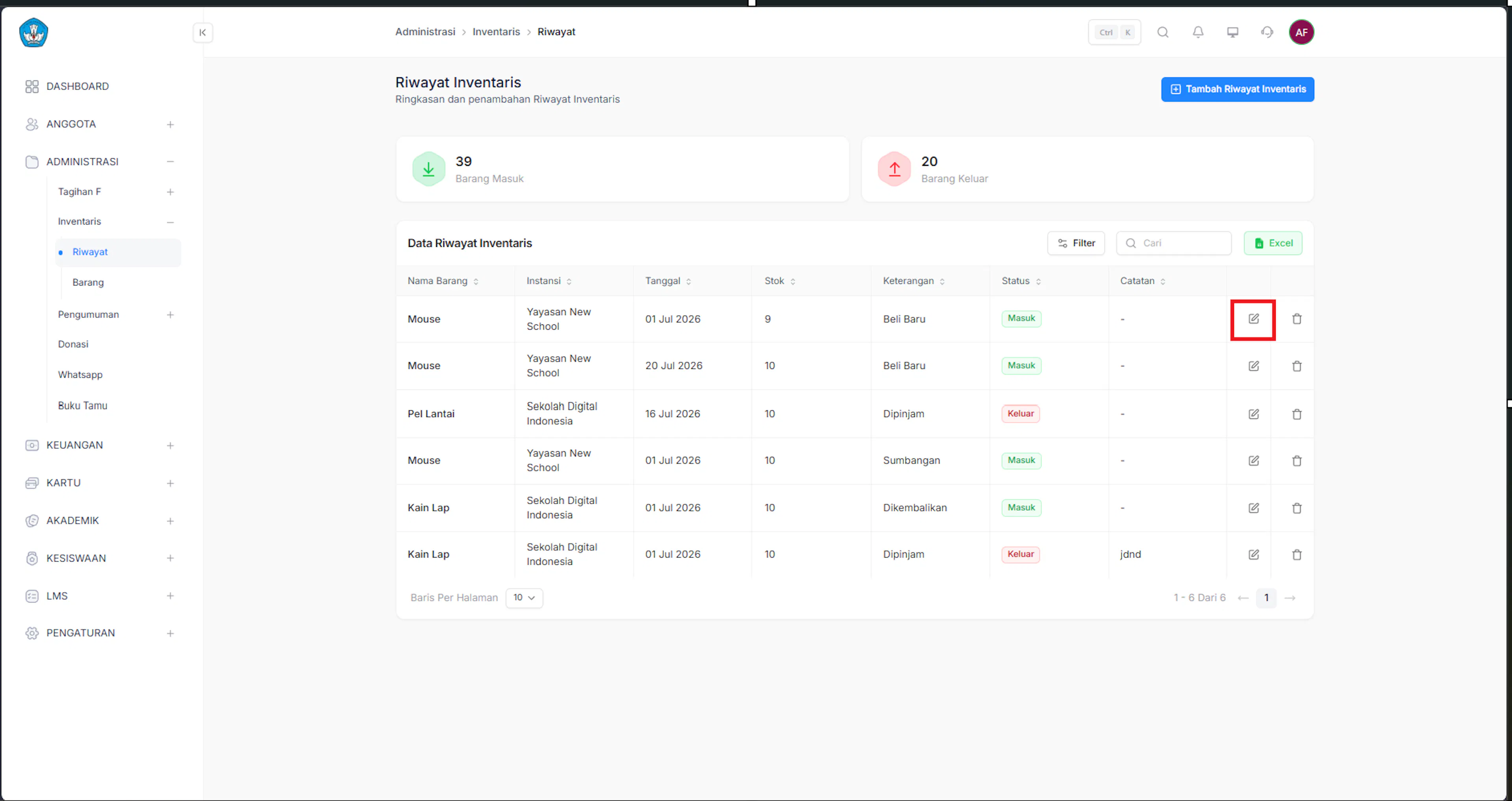Click the search magnifier icon in header
This screenshot has height=801, width=1512.
1163,32
